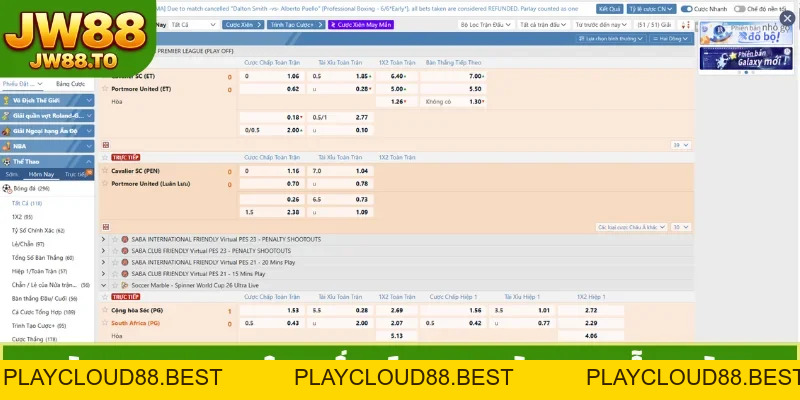Star the Soccer Marble Spinner World Cup league
This screenshot has width=800, height=400.
click(115, 286)
